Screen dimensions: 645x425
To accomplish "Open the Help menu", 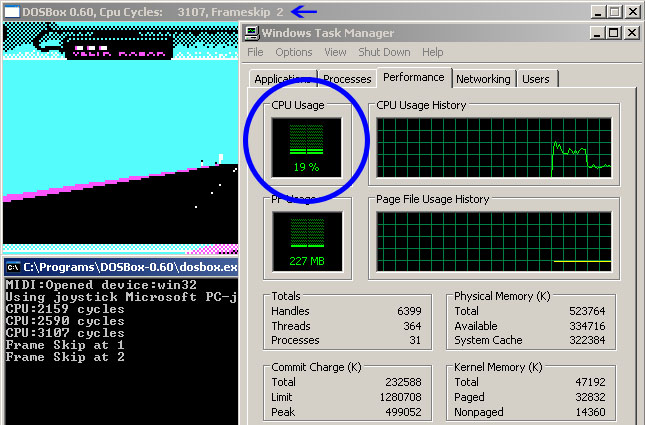I will tap(432, 52).
